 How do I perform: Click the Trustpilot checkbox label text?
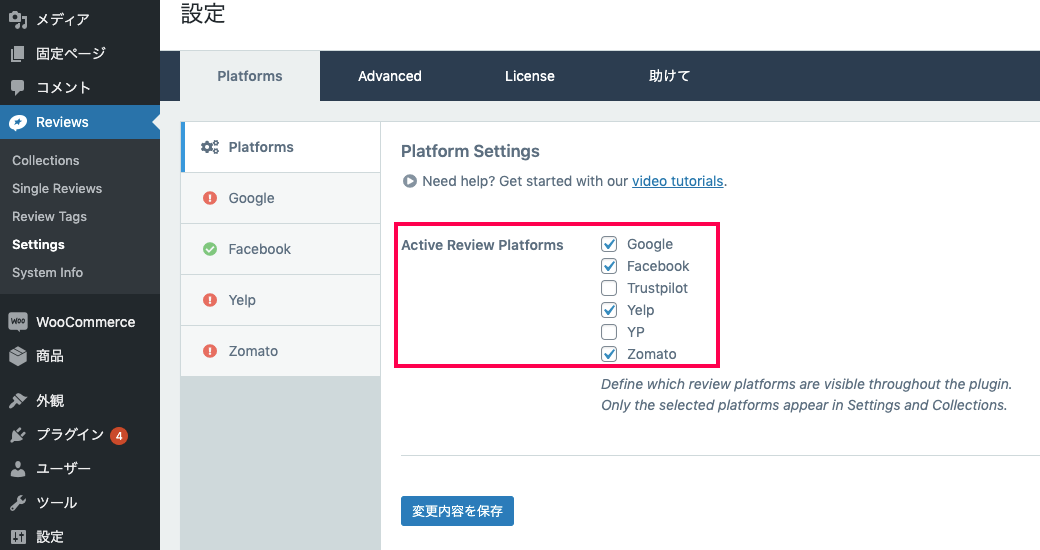(x=657, y=288)
